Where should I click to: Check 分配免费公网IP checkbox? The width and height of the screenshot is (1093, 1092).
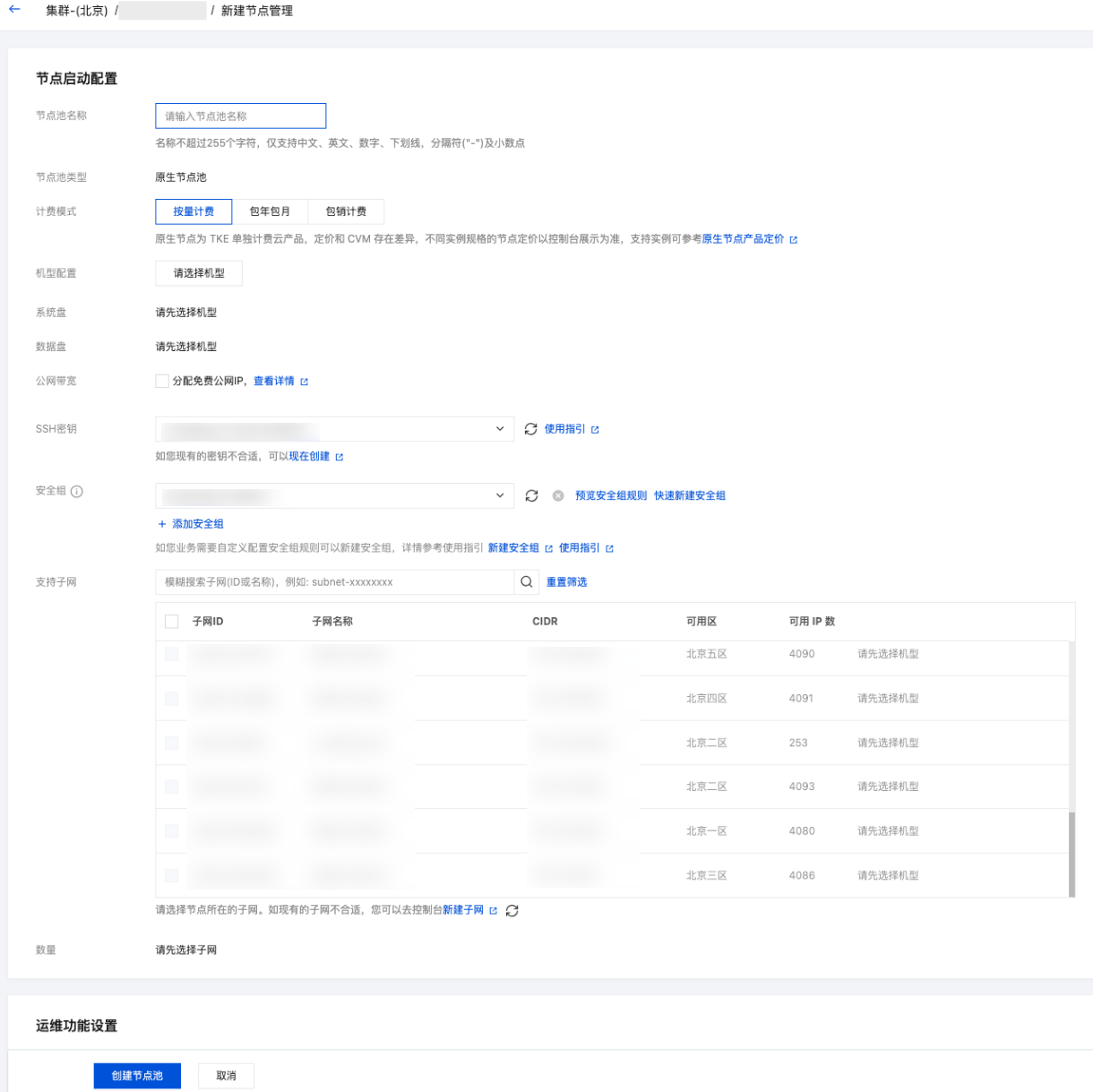[x=162, y=381]
